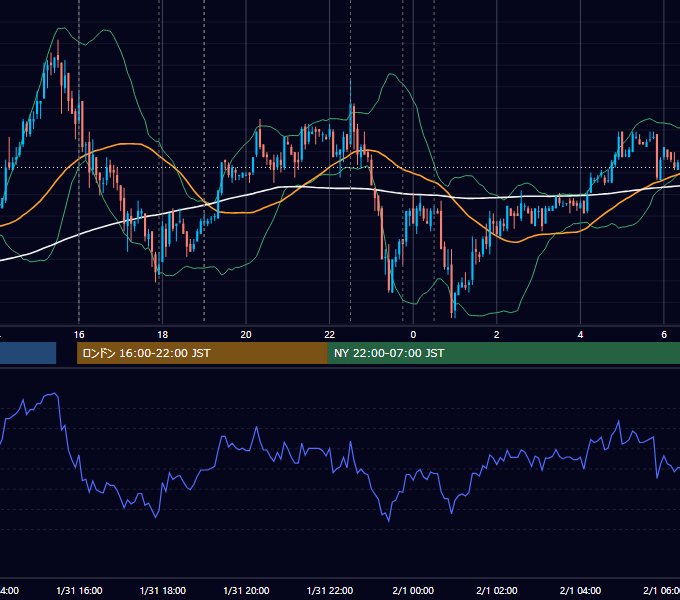Image resolution: width=680 pixels, height=600 pixels.
Task: Click the 1/31 16:00 date label
Action: coord(79,591)
